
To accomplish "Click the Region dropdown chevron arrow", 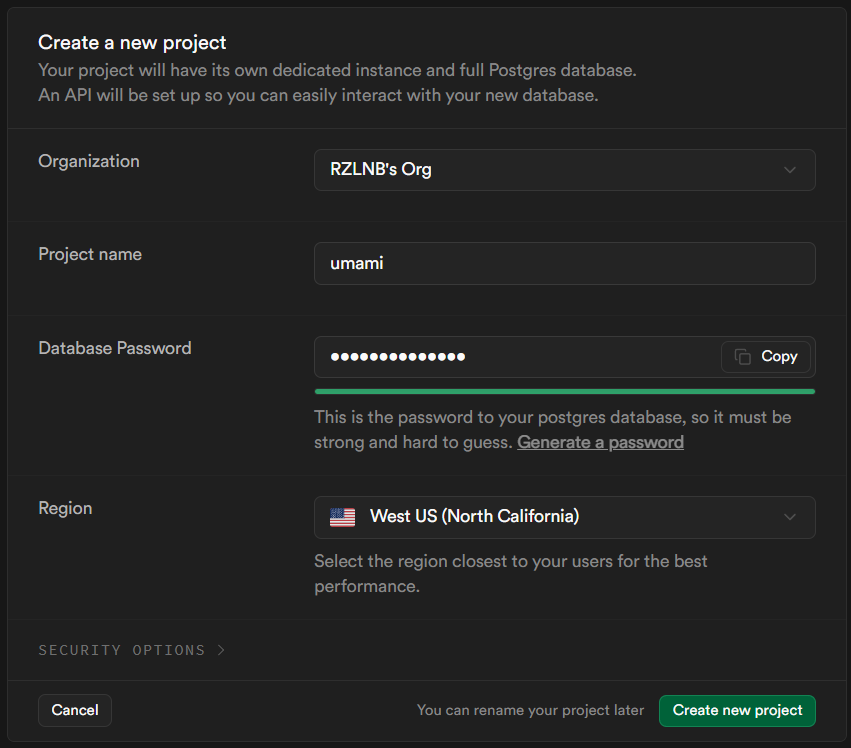I will point(790,517).
